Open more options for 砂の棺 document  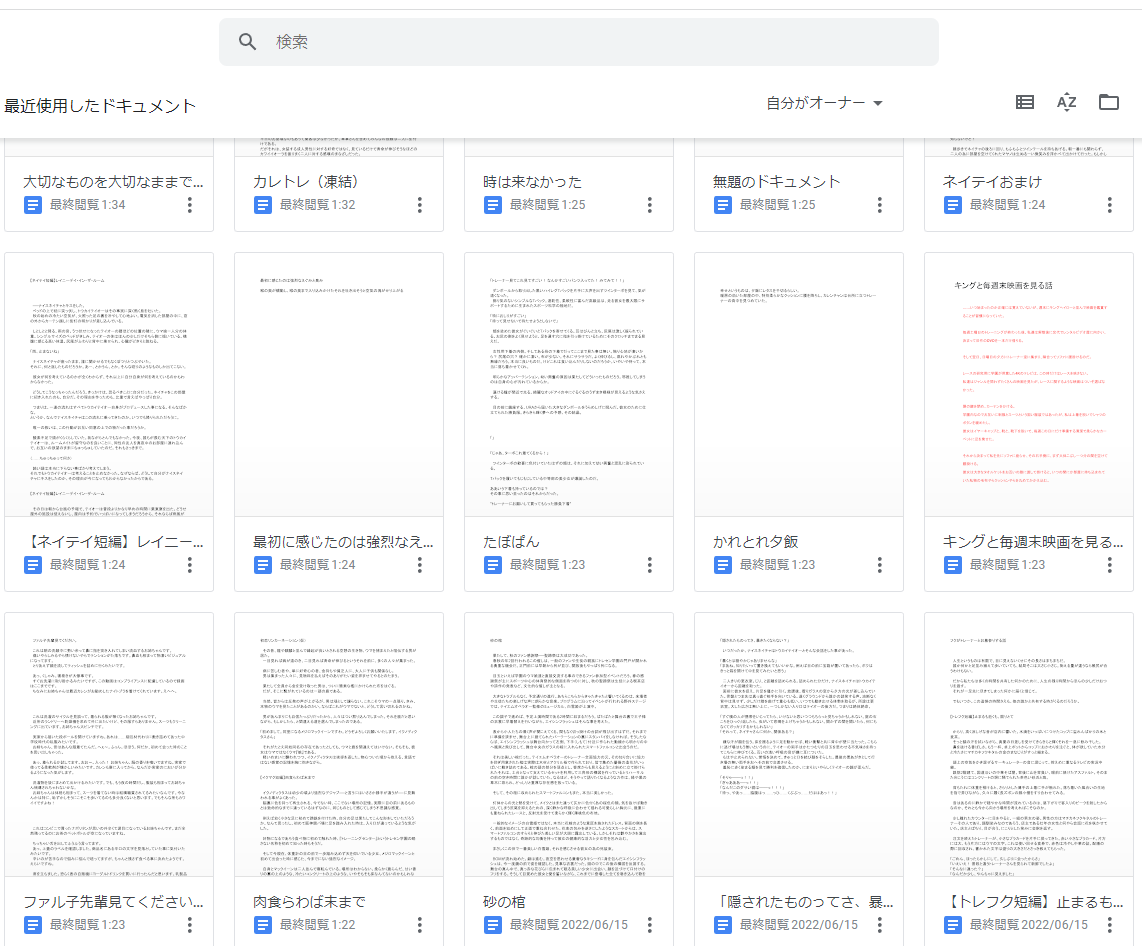(x=649, y=925)
